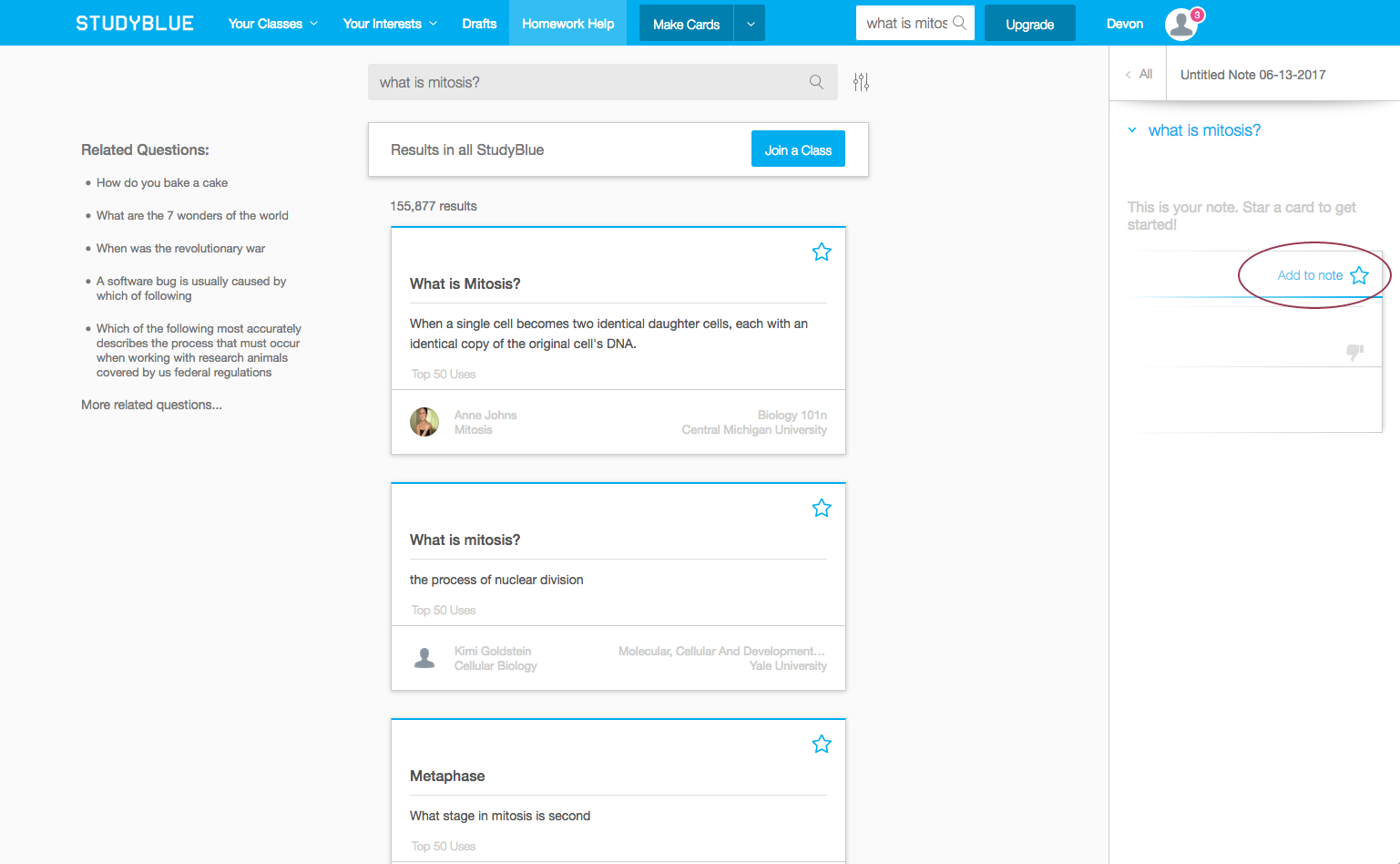Open the Central Michigan University link
The height and width of the screenshot is (864, 1400).
[754, 429]
